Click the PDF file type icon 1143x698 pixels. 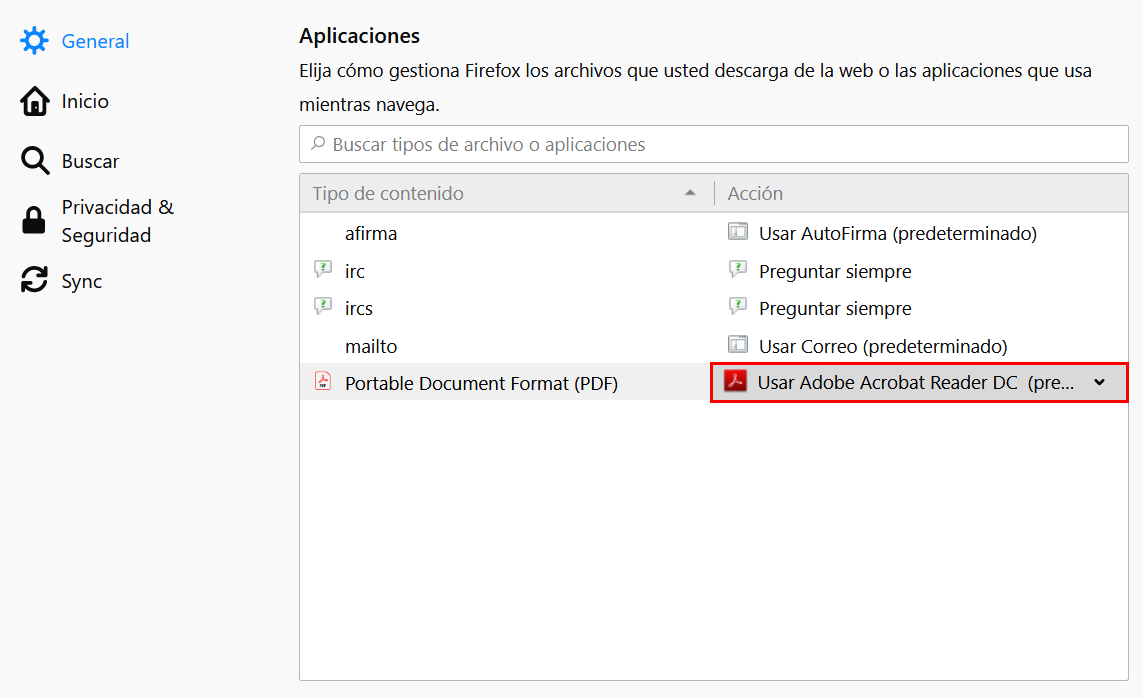coord(322,382)
